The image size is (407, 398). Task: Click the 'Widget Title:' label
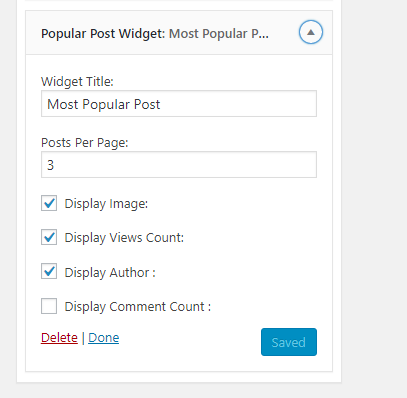click(77, 82)
